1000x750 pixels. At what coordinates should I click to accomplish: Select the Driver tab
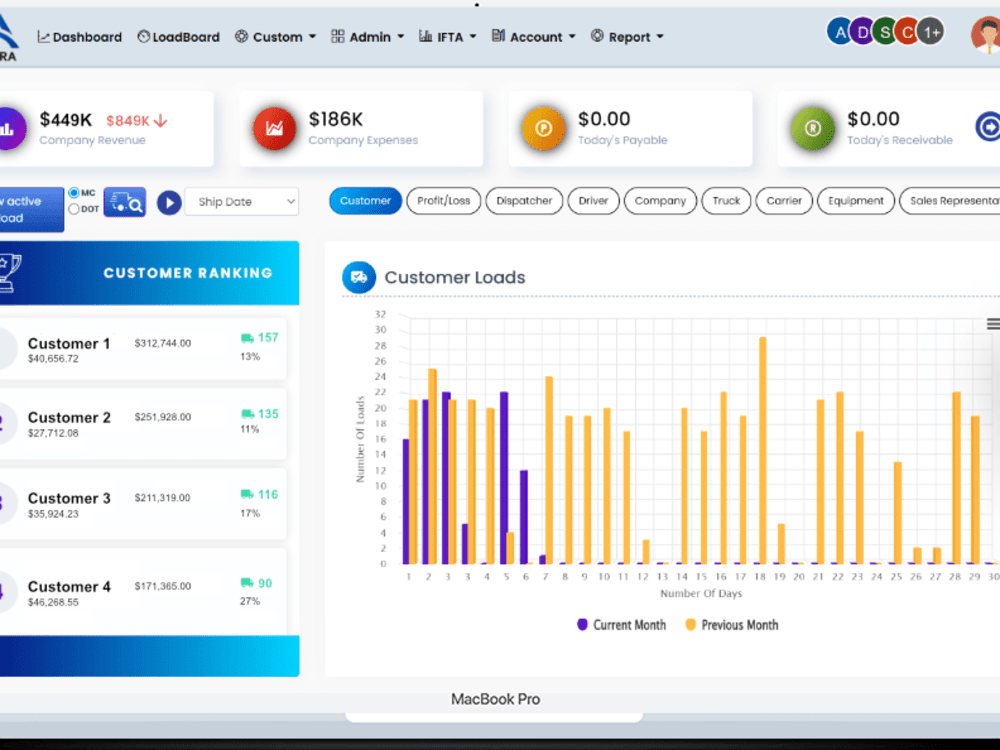click(593, 201)
